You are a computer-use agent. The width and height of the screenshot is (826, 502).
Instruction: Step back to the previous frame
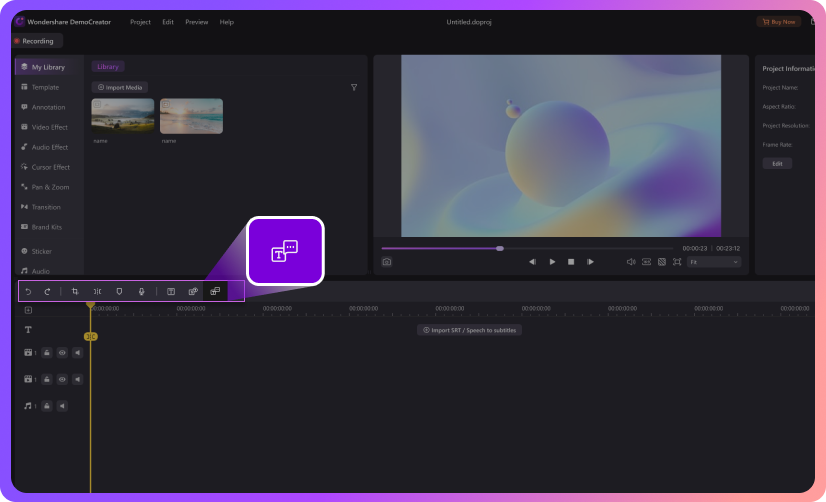coord(533,262)
